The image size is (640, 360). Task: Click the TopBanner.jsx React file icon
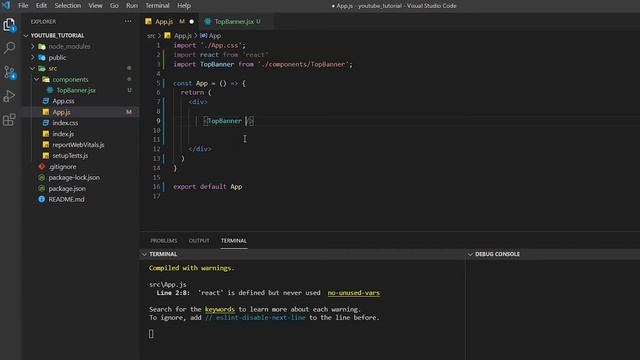pyautogui.click(x=50, y=90)
